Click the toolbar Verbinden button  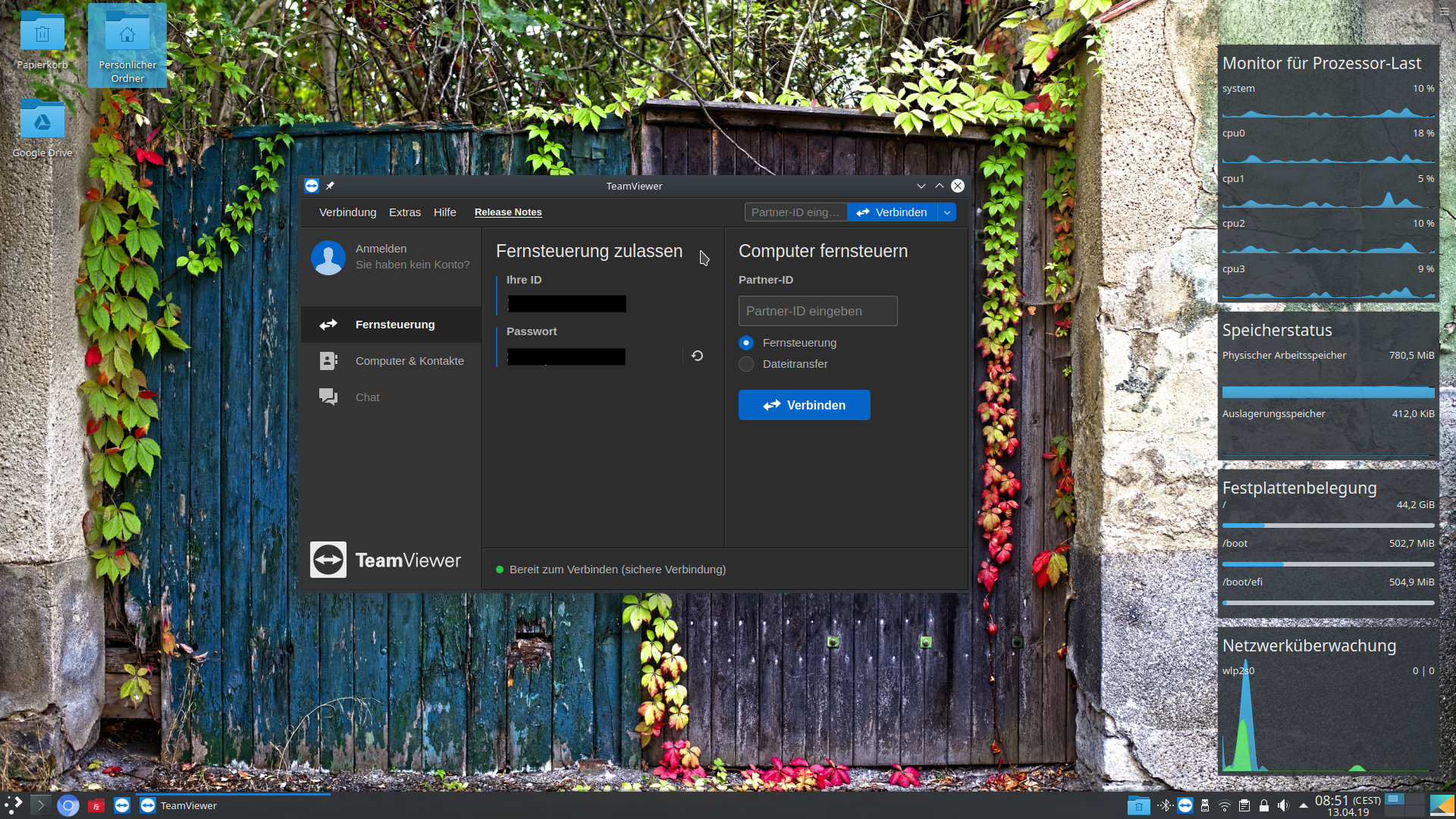[x=893, y=212]
